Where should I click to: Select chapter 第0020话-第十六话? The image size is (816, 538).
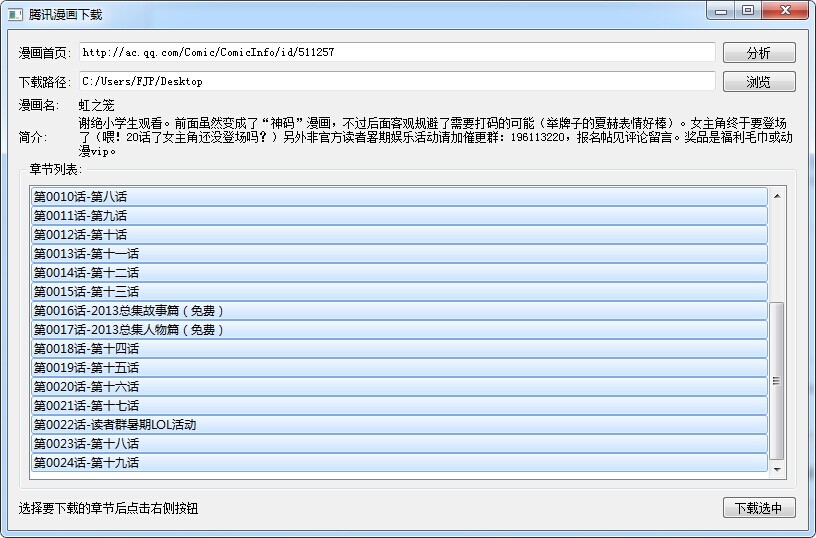[x=399, y=387]
